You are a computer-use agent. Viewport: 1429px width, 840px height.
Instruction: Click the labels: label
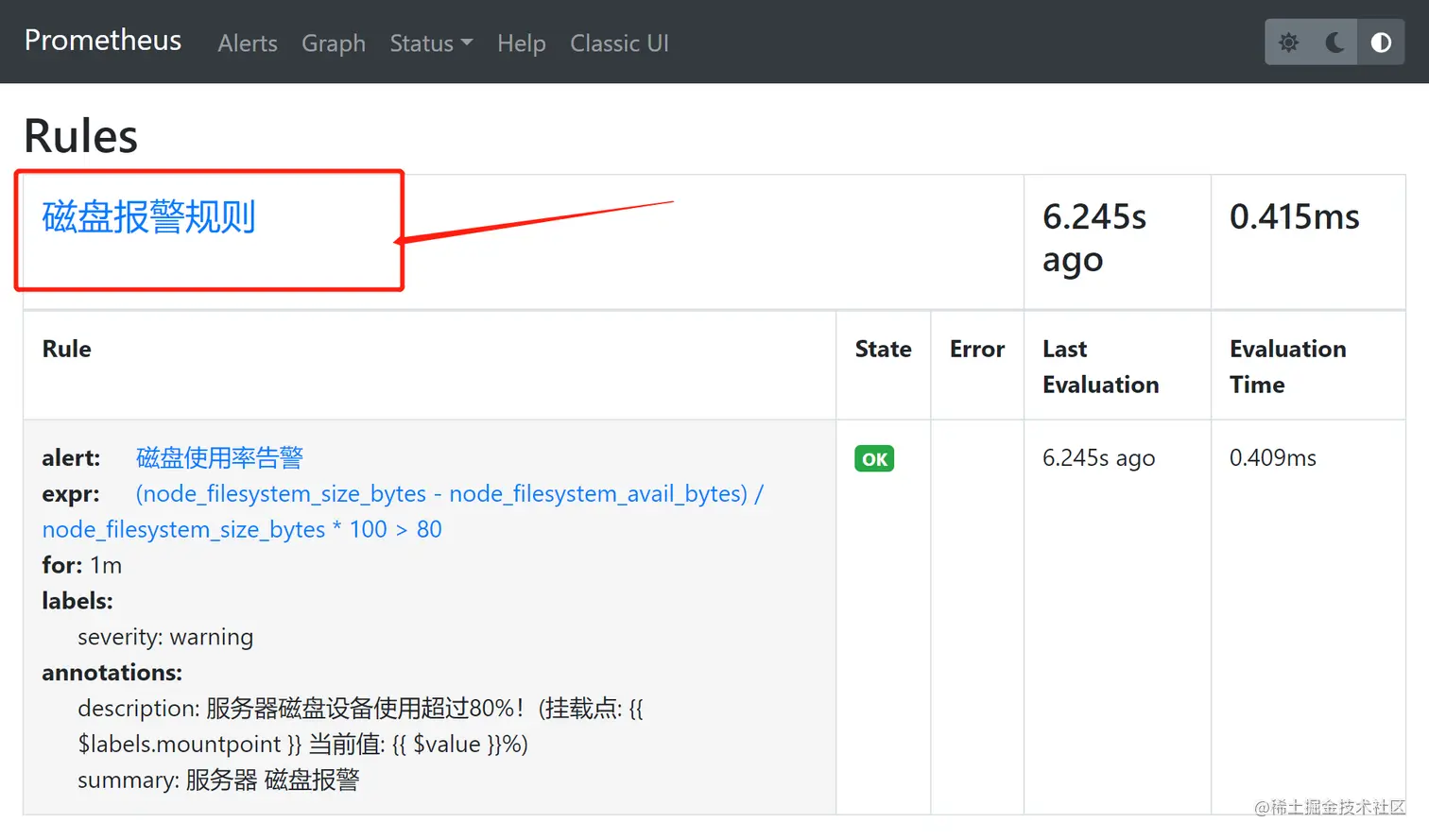[77, 601]
